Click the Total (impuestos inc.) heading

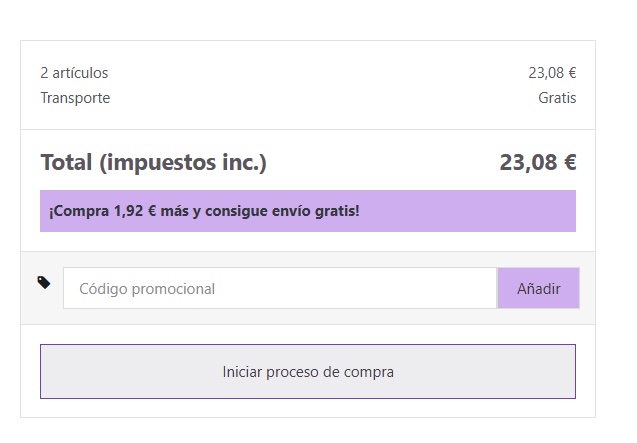coord(154,163)
